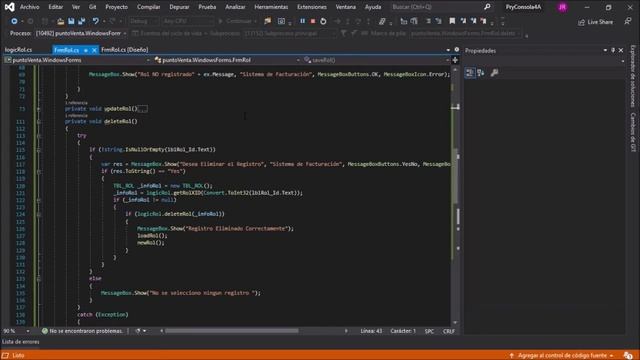Screen dimensions: 640x360
Task: Open the Proceso dropdown
Action: tap(81, 33)
